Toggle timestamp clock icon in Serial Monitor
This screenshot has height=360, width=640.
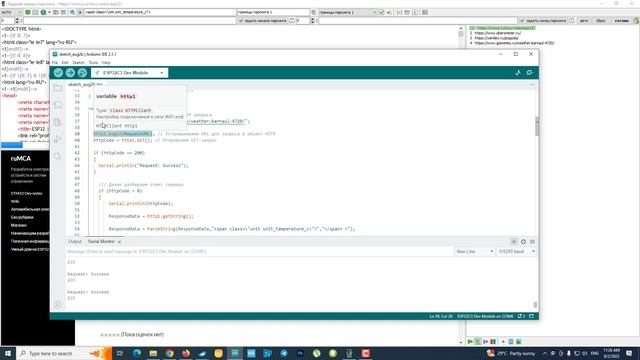point(523,242)
